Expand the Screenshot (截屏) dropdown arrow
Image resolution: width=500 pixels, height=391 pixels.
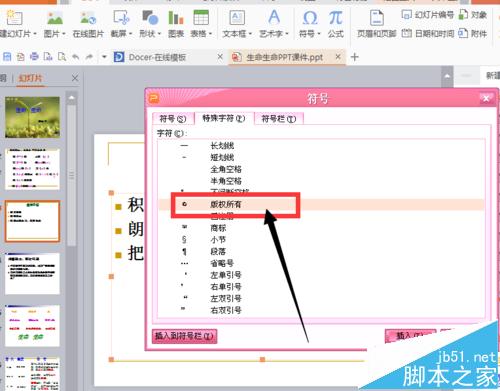click(130, 34)
